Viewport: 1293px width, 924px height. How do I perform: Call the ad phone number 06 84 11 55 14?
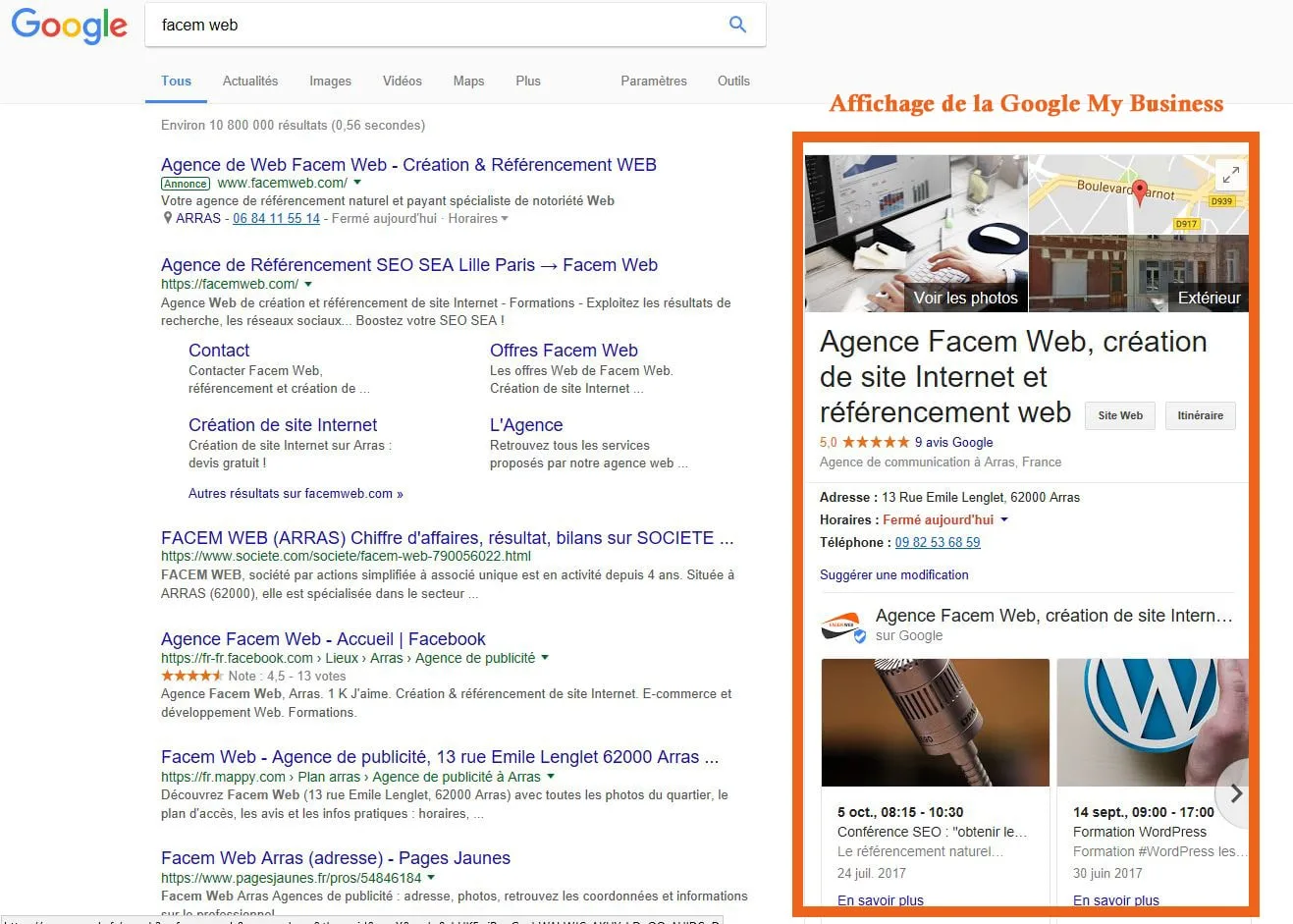coord(276,218)
